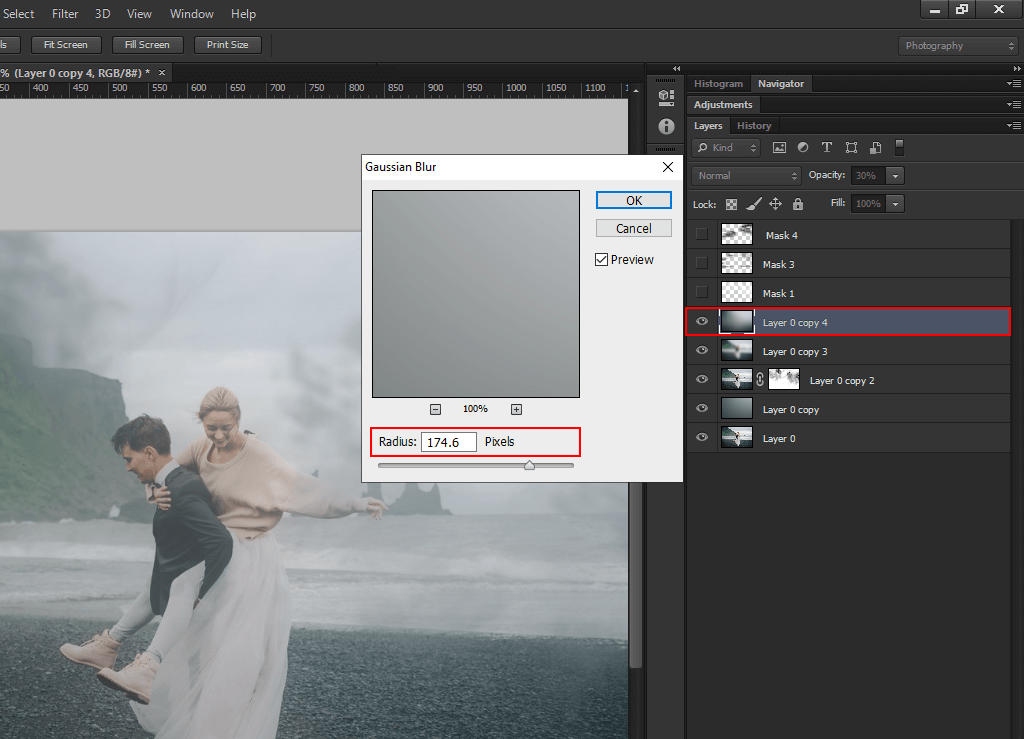Open the Info panel icon

coord(666,127)
